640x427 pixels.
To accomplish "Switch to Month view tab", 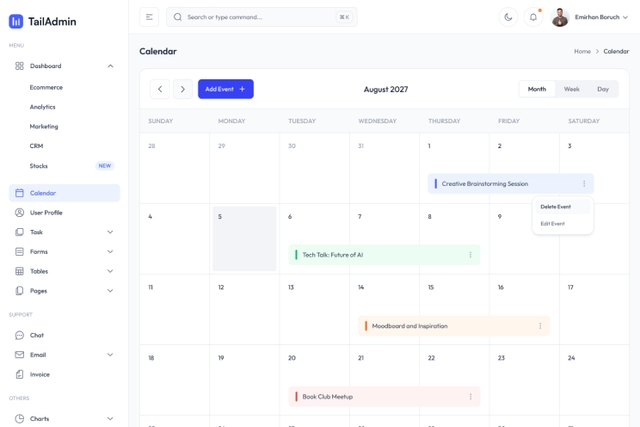I will 537,89.
